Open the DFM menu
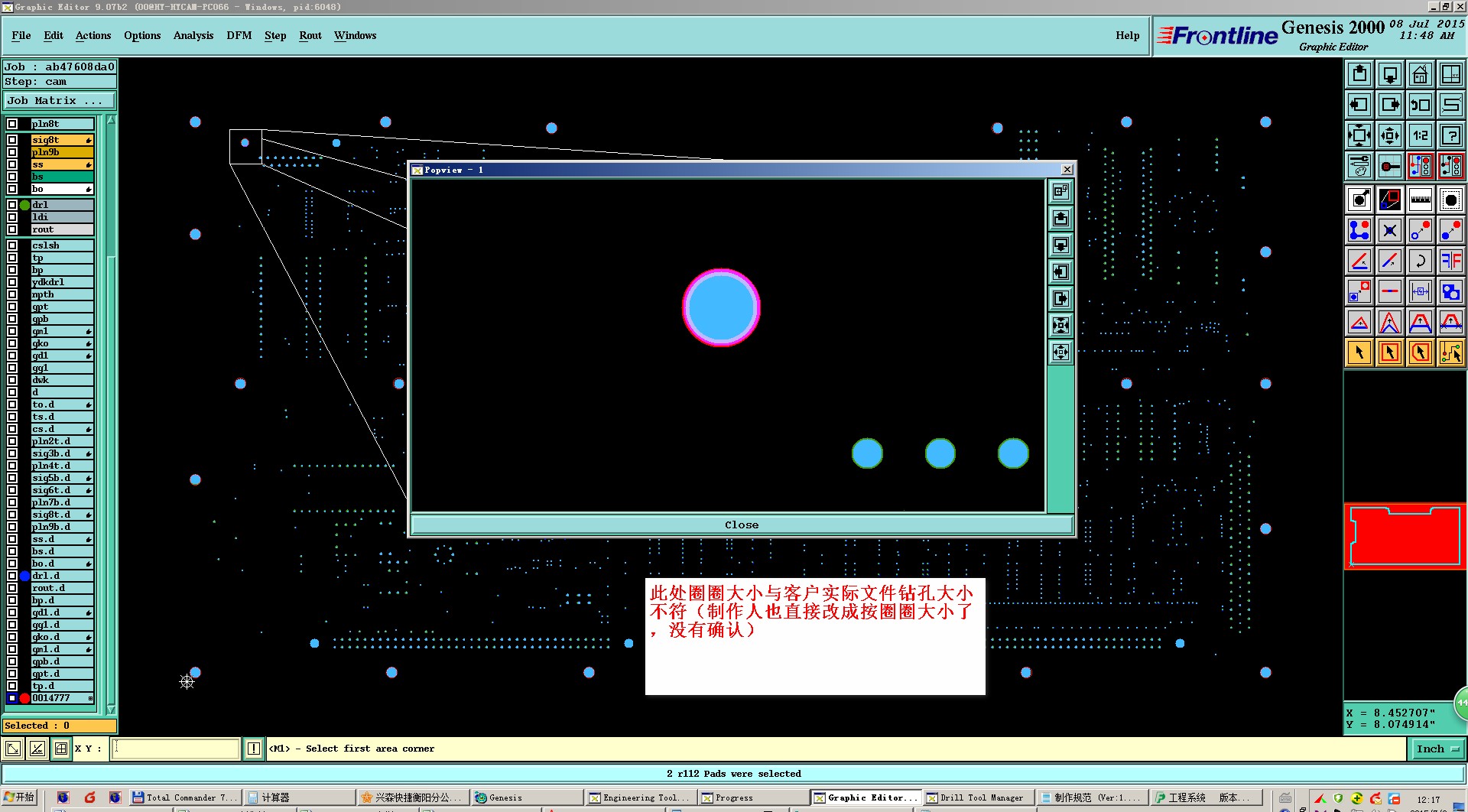 (x=239, y=35)
